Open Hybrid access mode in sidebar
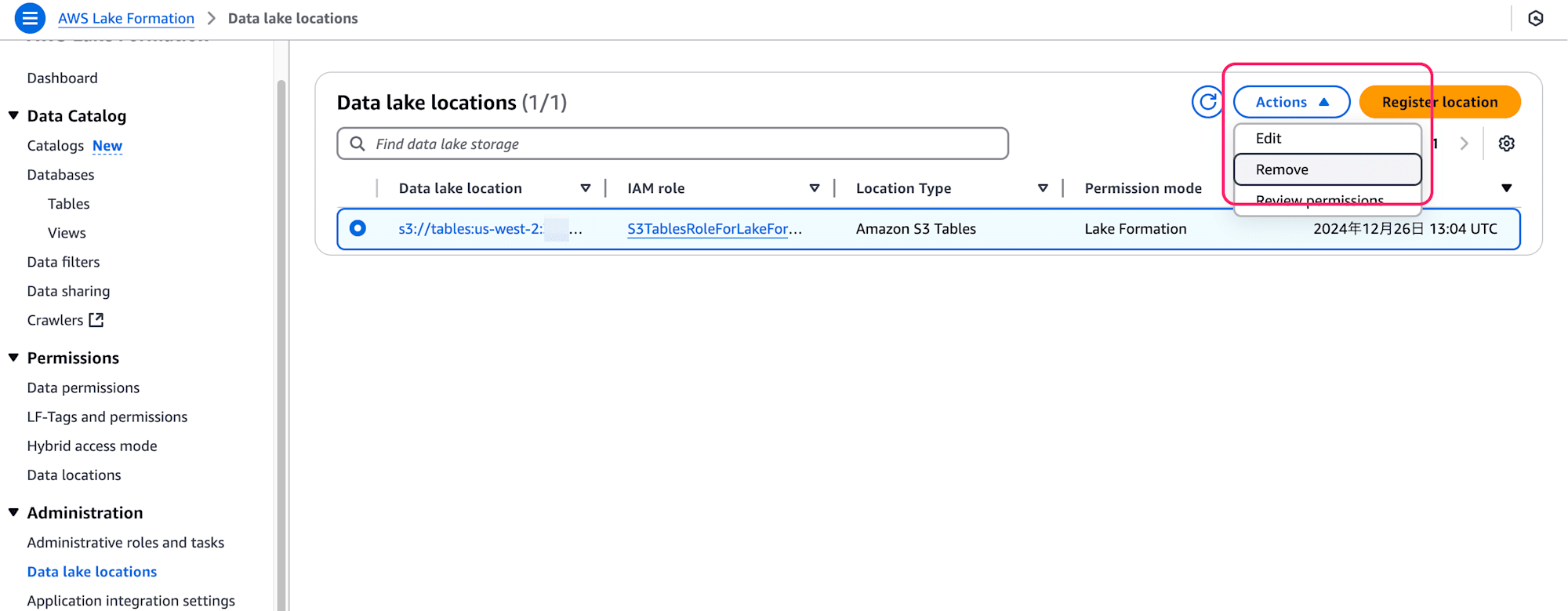 point(92,446)
